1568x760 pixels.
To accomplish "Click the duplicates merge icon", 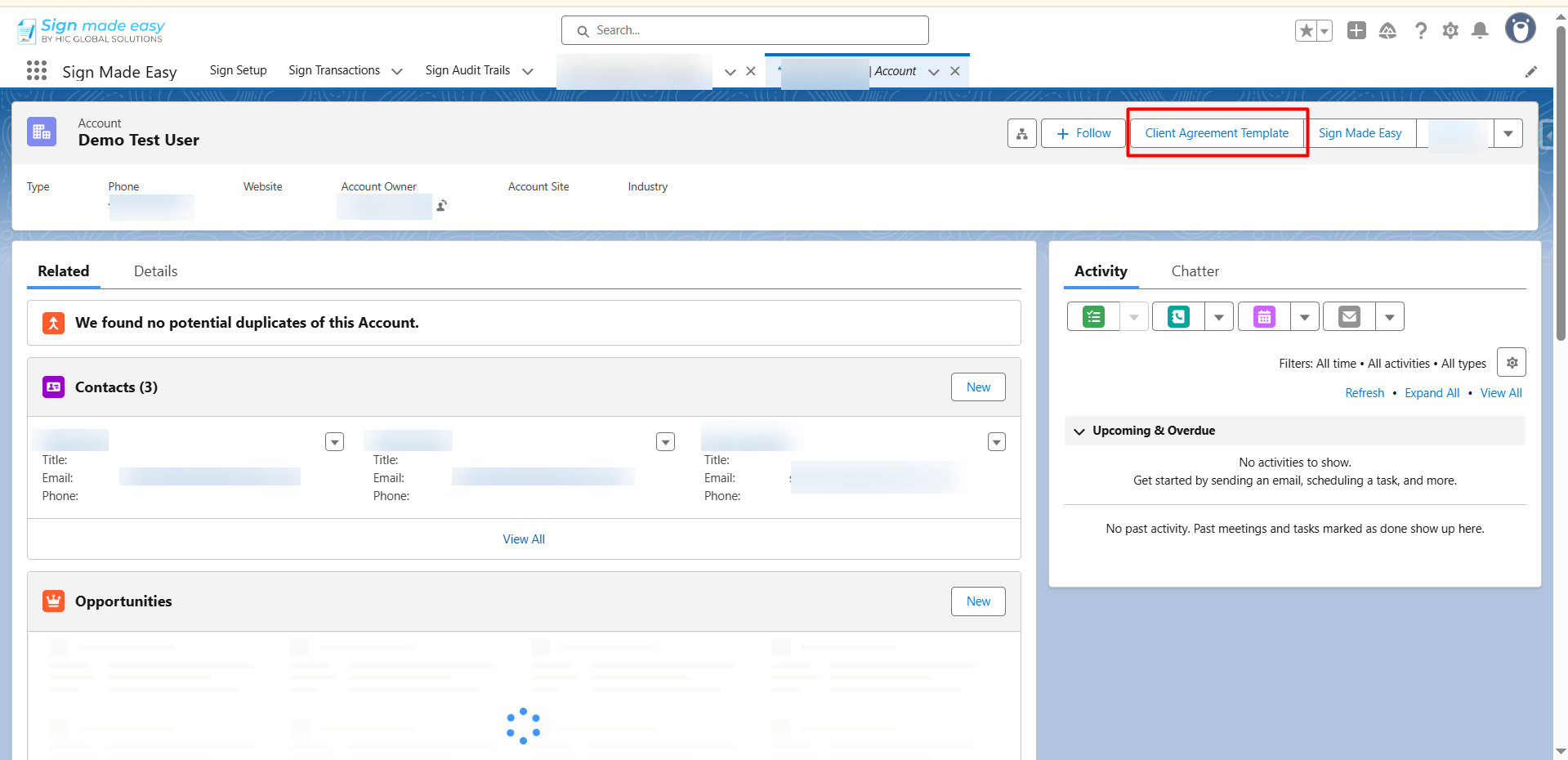I will pyautogui.click(x=53, y=323).
